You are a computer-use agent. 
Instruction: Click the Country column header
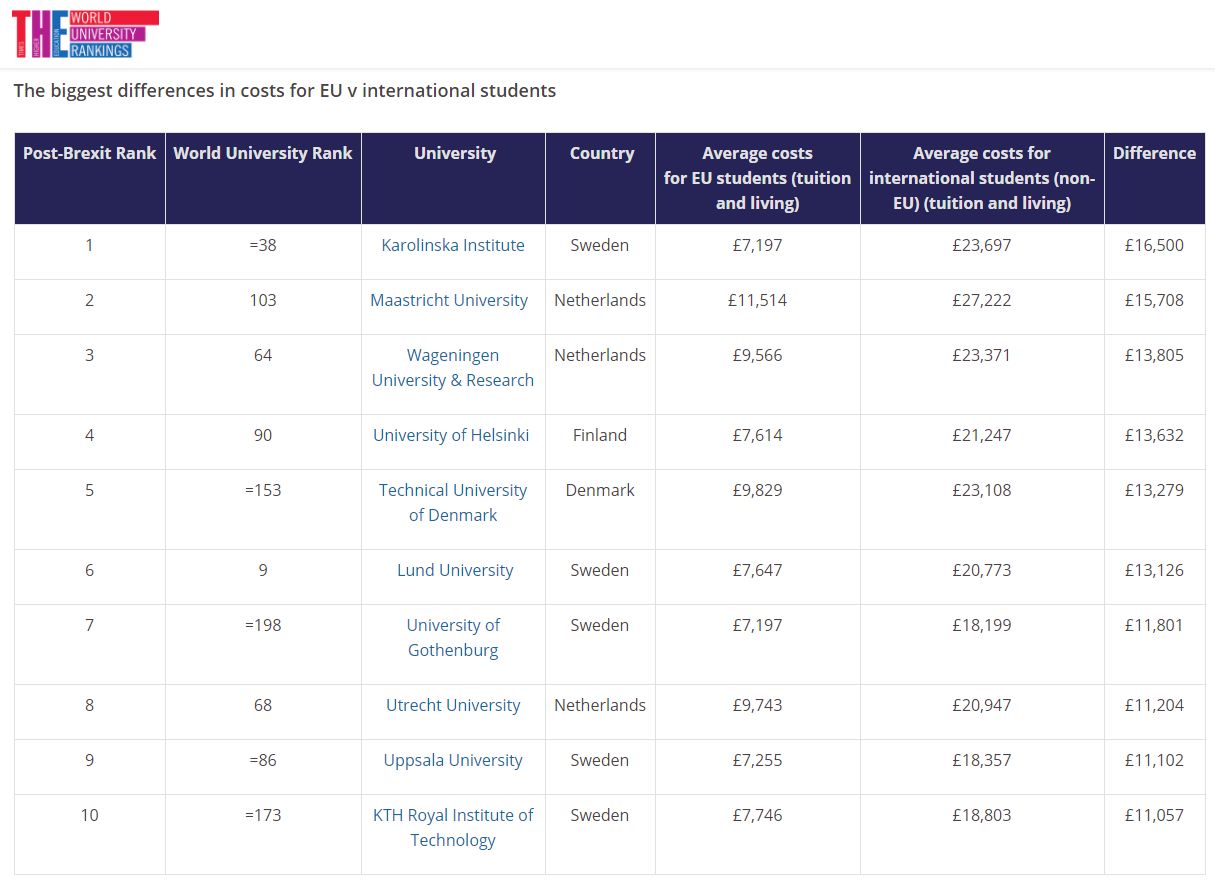[x=602, y=153]
